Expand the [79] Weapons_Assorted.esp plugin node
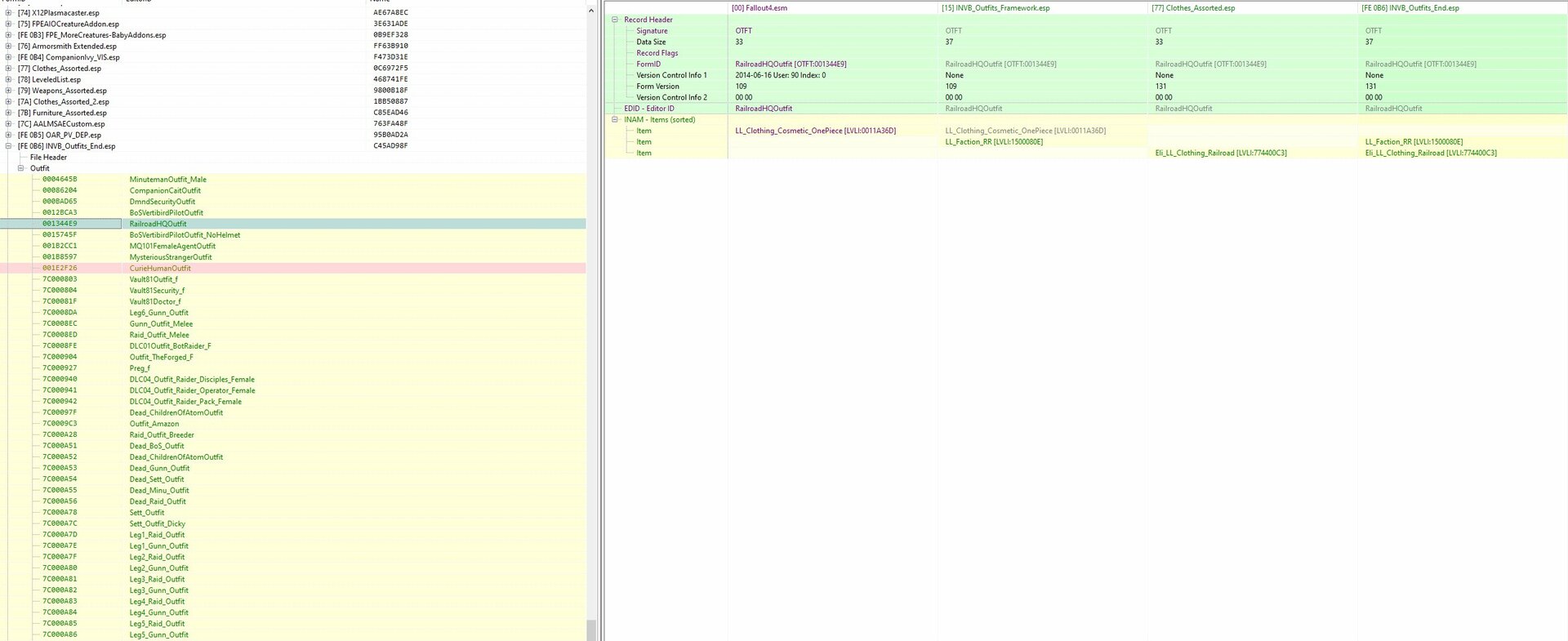The height and width of the screenshot is (641, 1568). tap(8, 91)
